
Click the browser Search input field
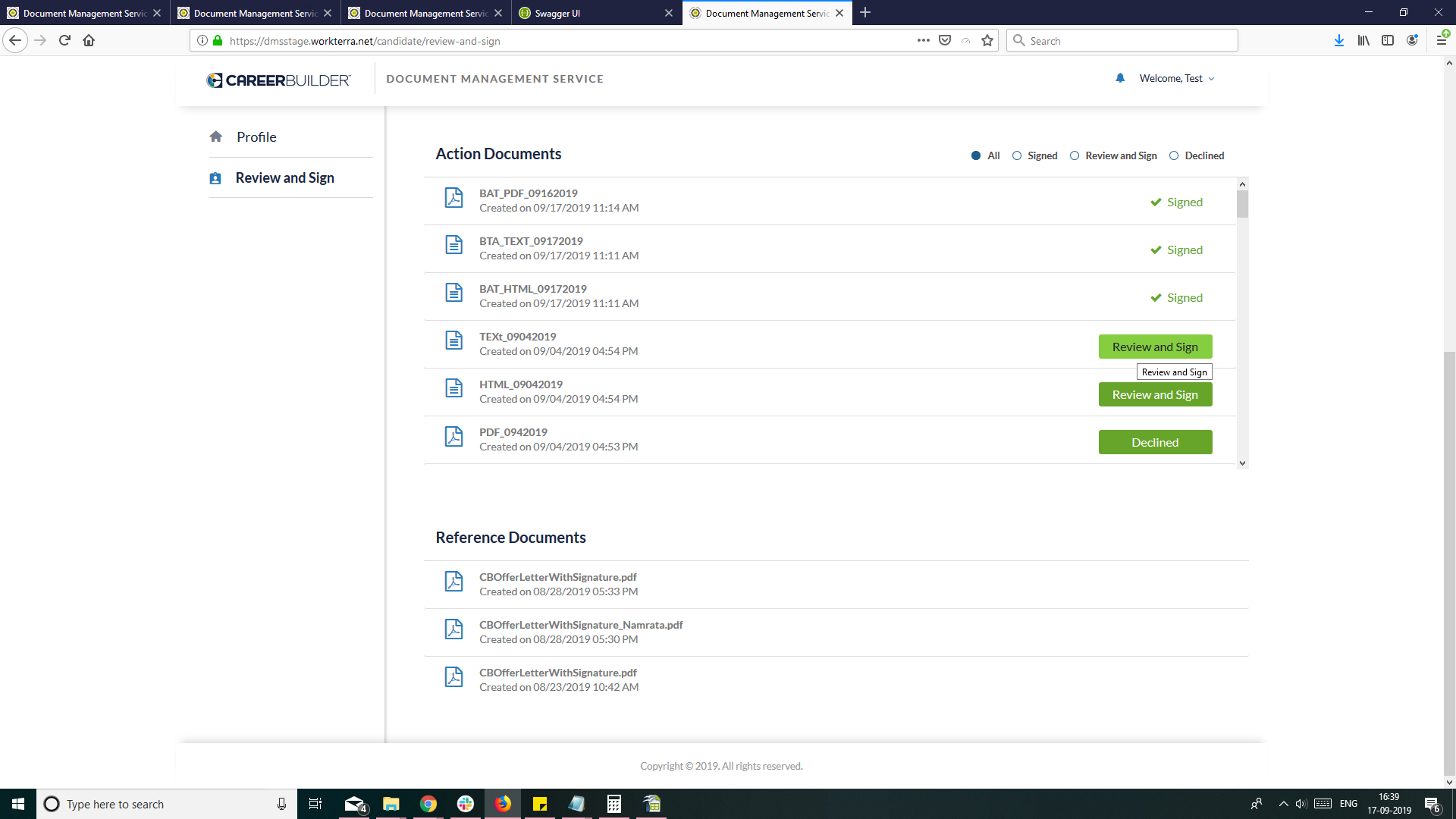[1122, 40]
